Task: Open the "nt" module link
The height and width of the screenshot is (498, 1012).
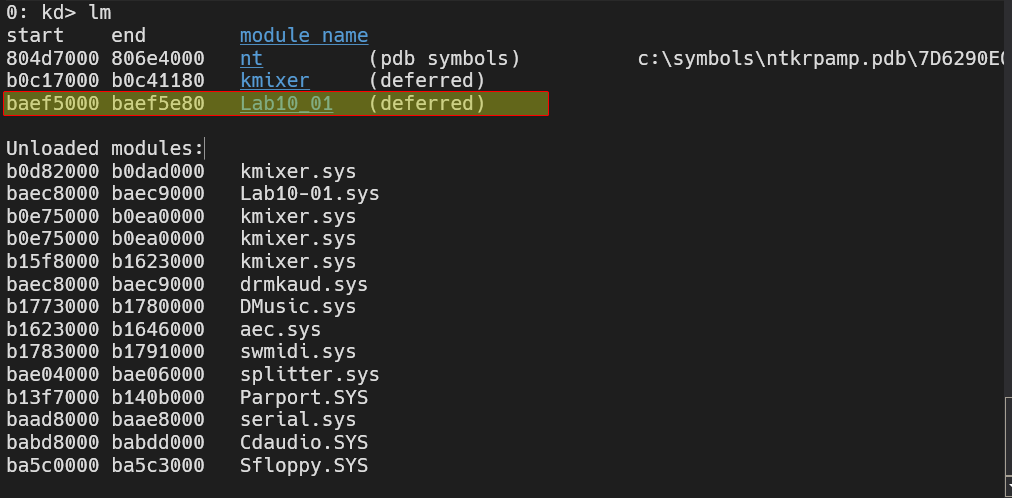Action: [251, 59]
